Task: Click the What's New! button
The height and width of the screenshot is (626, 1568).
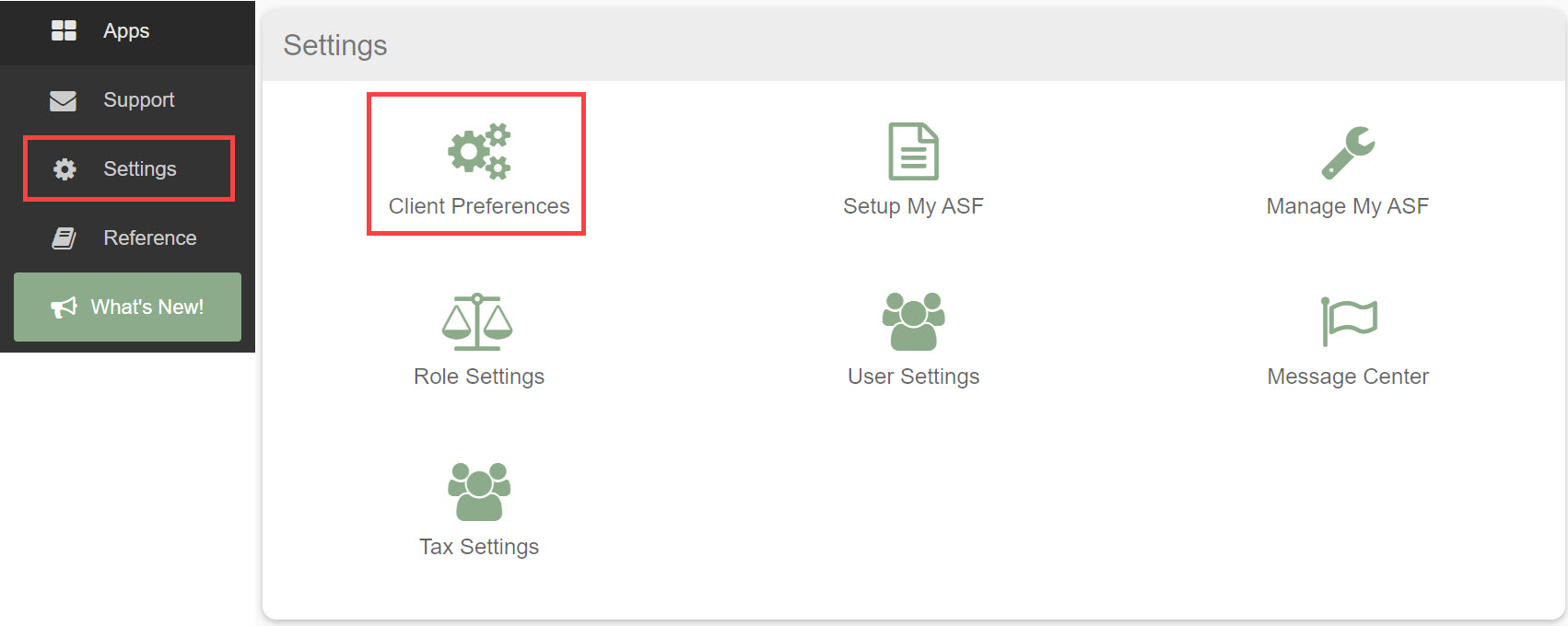Action: tap(127, 307)
